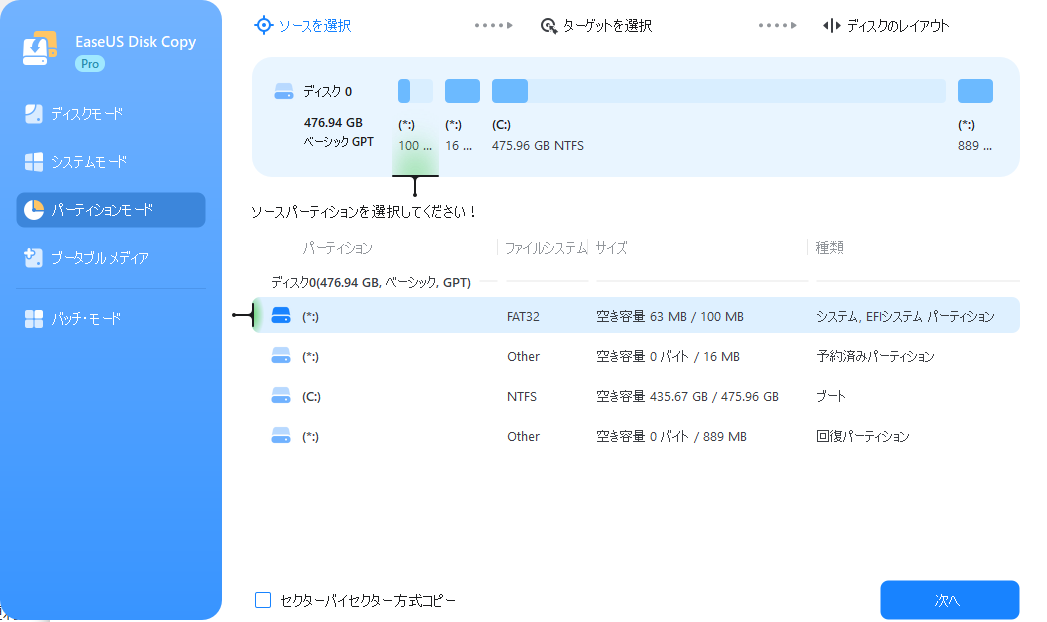
Task: Click the ディスクモード sidebar icon
Action: pos(33,113)
